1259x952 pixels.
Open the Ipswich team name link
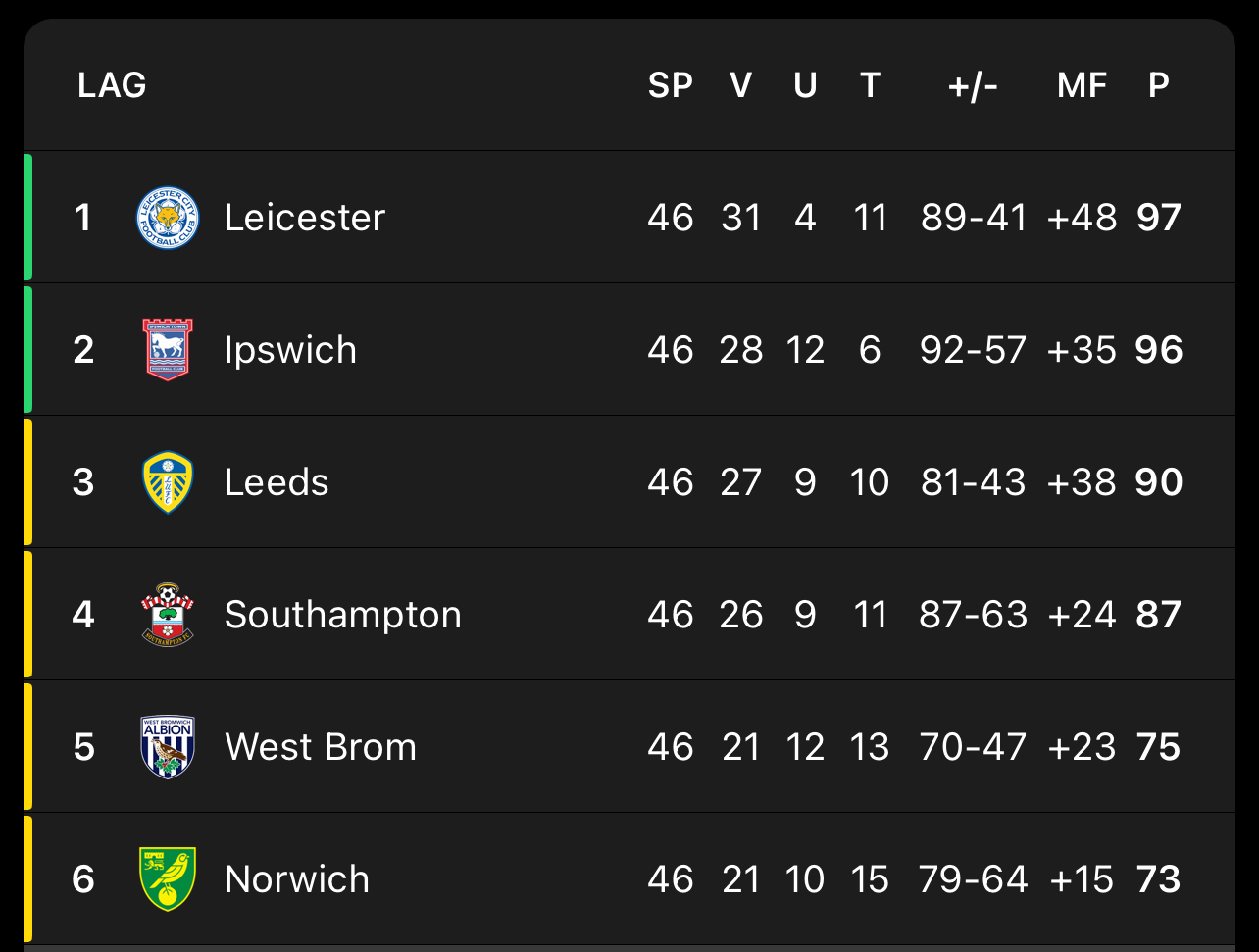click(x=290, y=350)
